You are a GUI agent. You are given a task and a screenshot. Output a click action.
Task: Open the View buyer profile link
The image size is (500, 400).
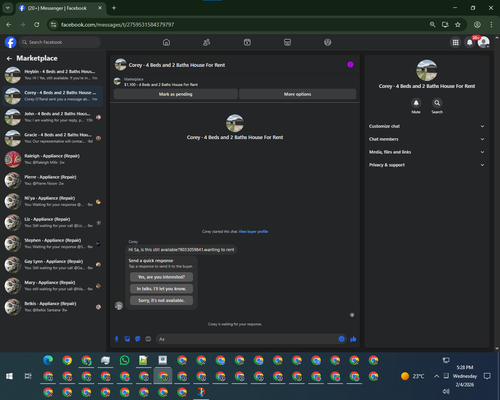[253, 231]
